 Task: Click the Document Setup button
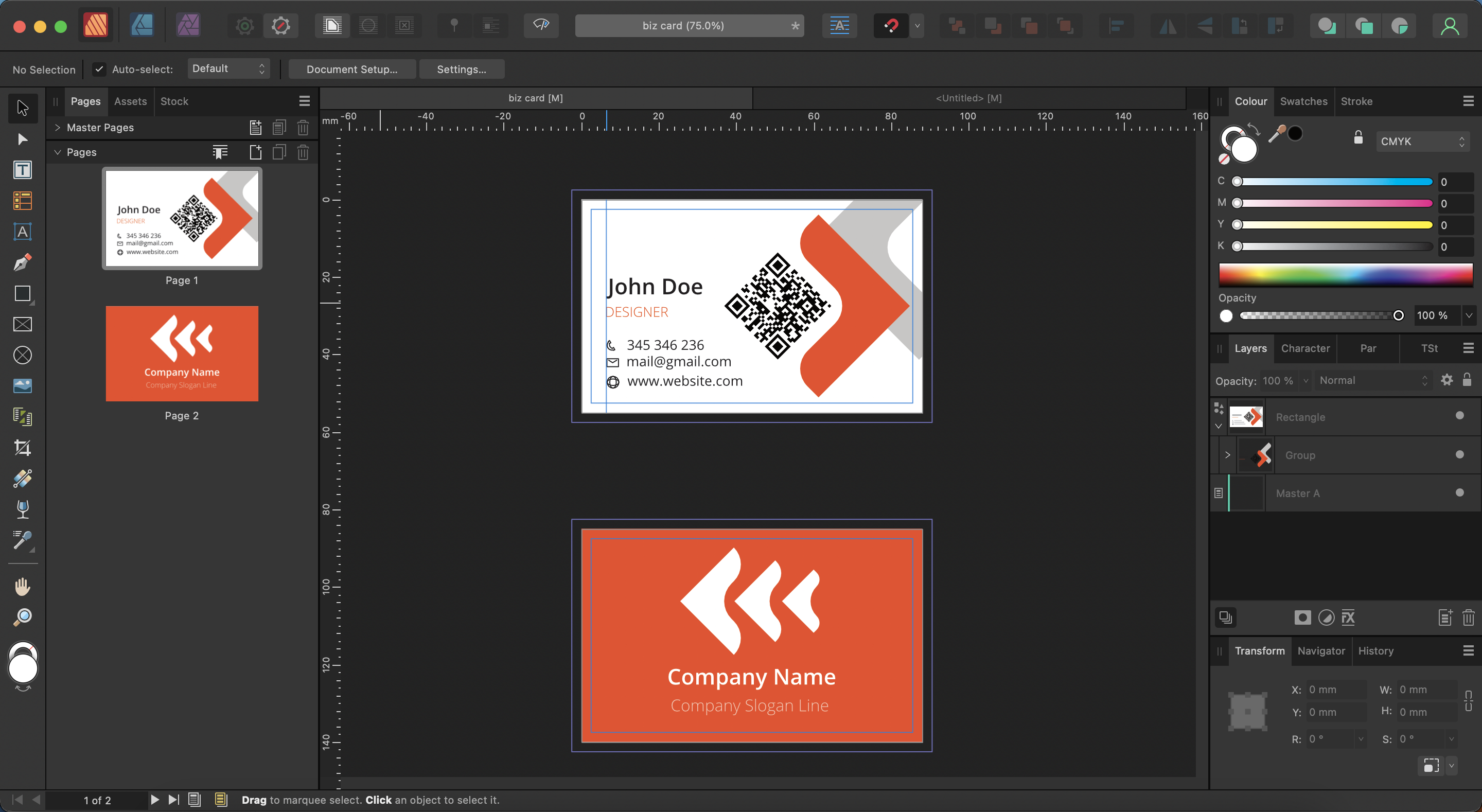351,69
